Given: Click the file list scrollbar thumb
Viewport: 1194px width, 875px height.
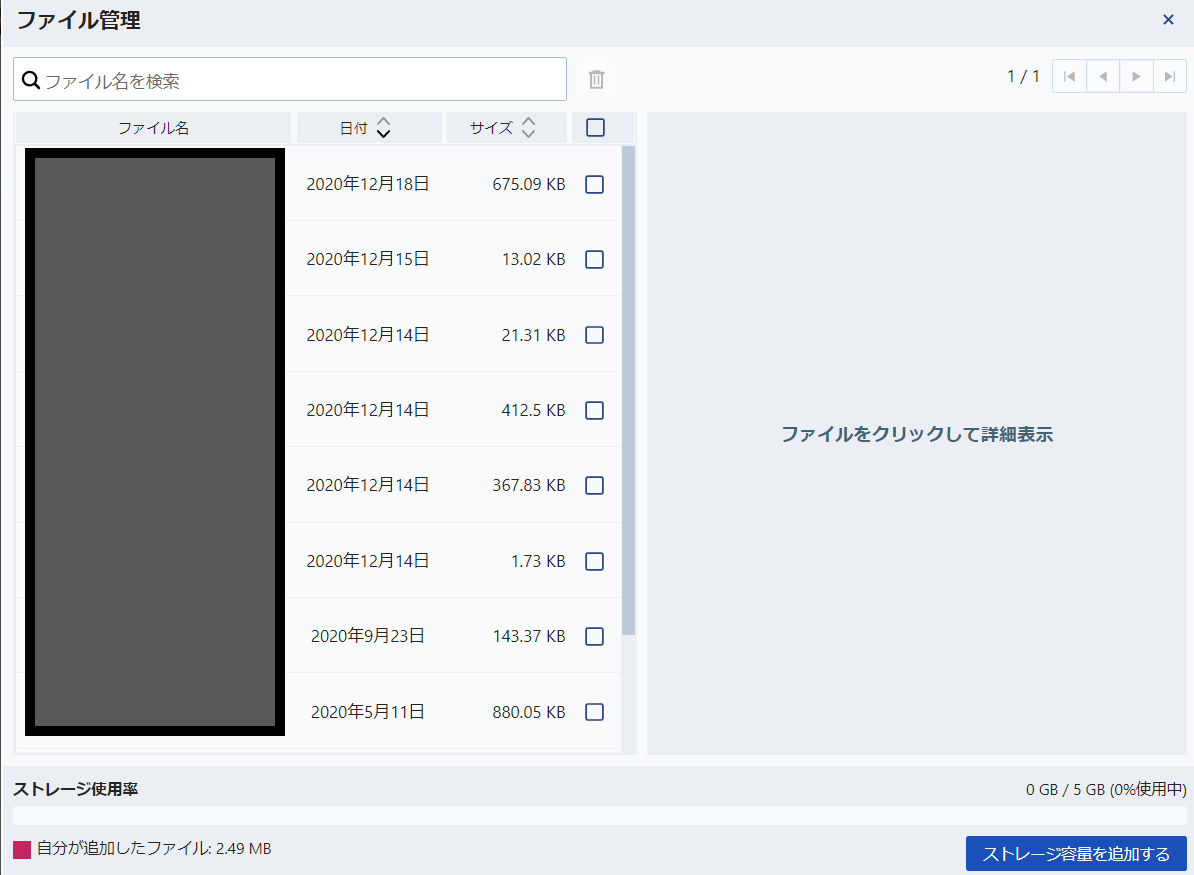Looking at the screenshot, I should 628,391.
